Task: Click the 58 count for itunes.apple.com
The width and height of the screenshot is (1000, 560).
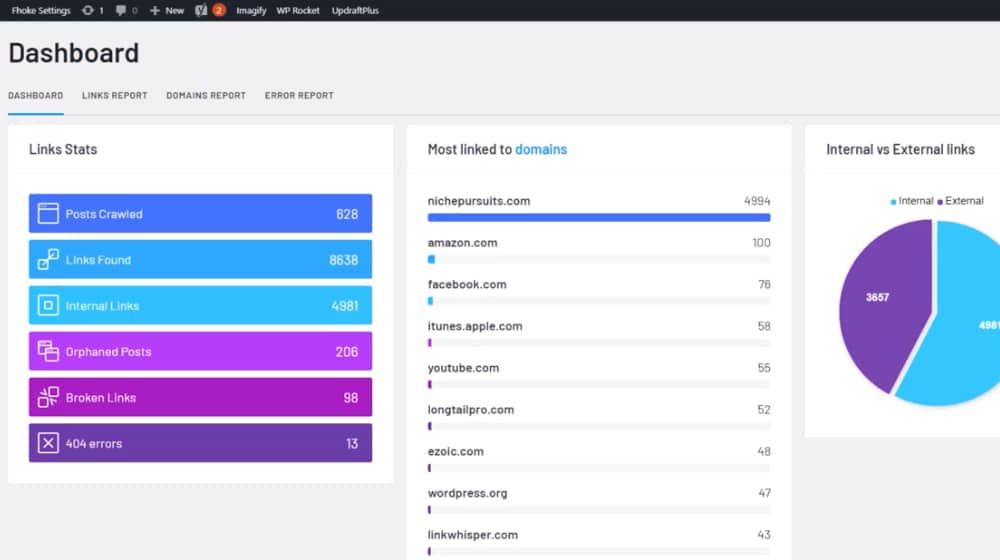Action: pos(764,327)
